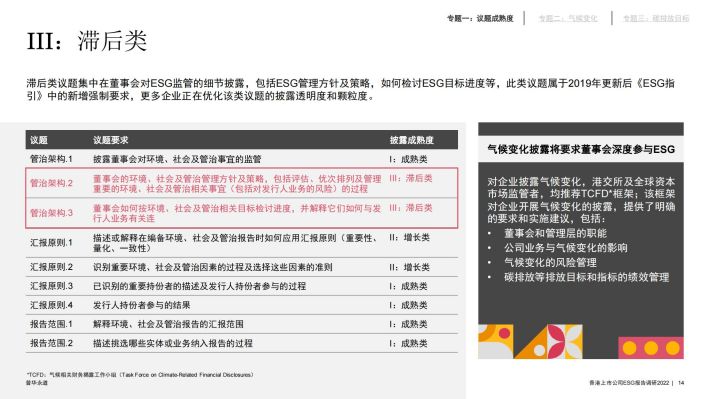
Task: Select the highlighted 管治架构.2 row
Action: pyautogui.click(x=242, y=183)
